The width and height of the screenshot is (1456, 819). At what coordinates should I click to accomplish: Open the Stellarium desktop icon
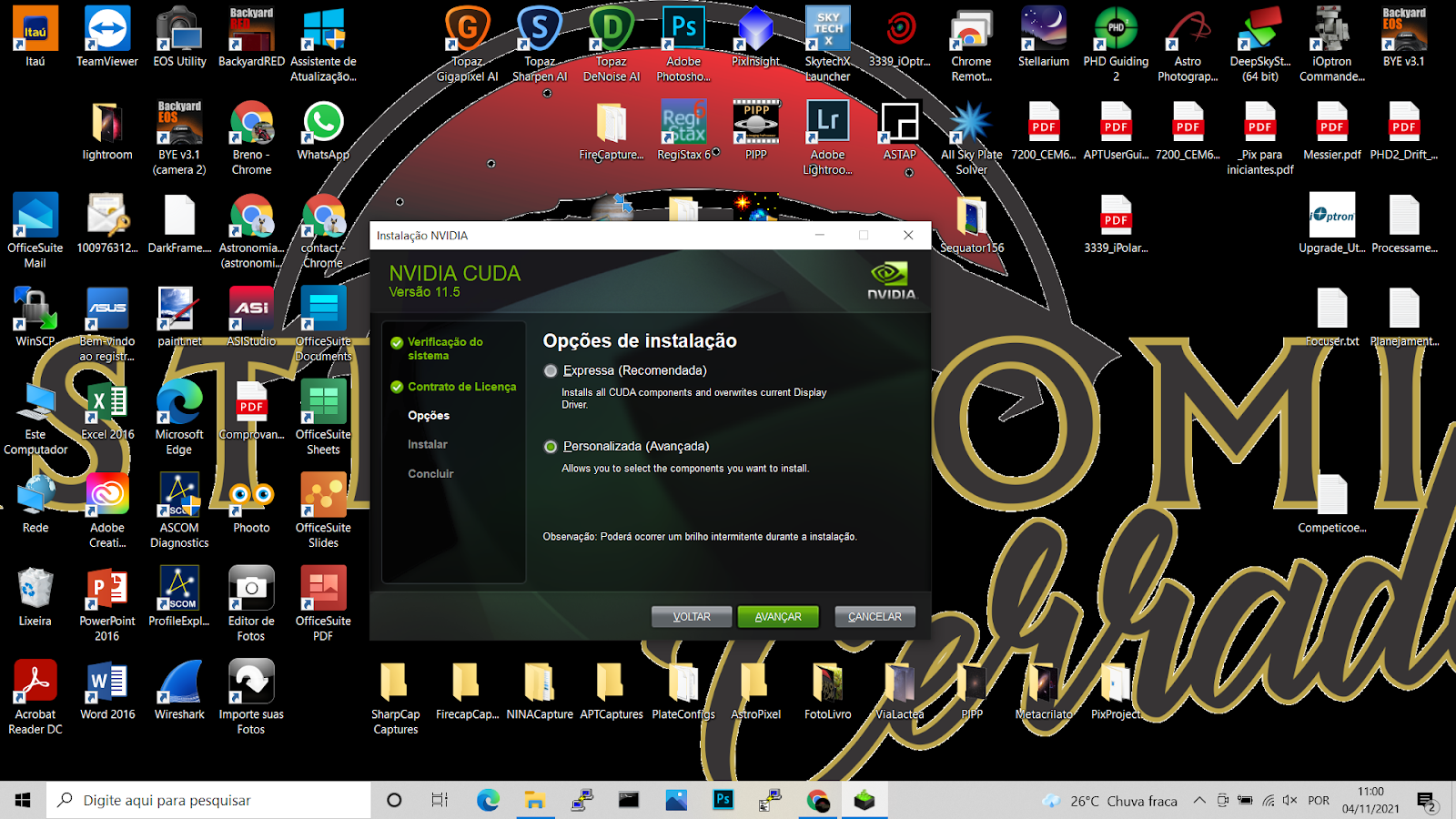[x=1044, y=36]
